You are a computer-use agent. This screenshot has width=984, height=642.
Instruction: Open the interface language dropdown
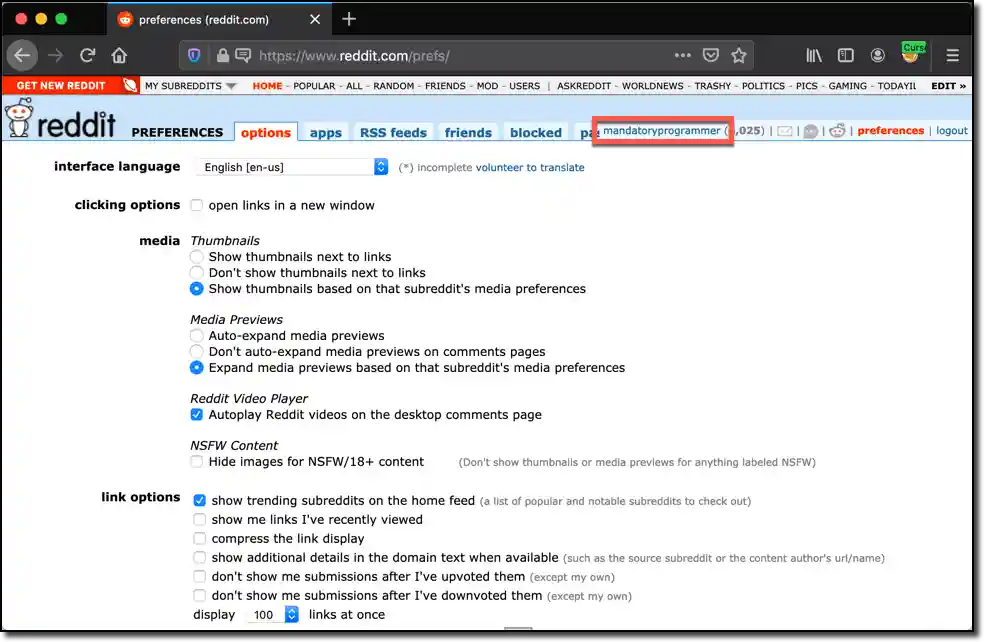(x=292, y=167)
